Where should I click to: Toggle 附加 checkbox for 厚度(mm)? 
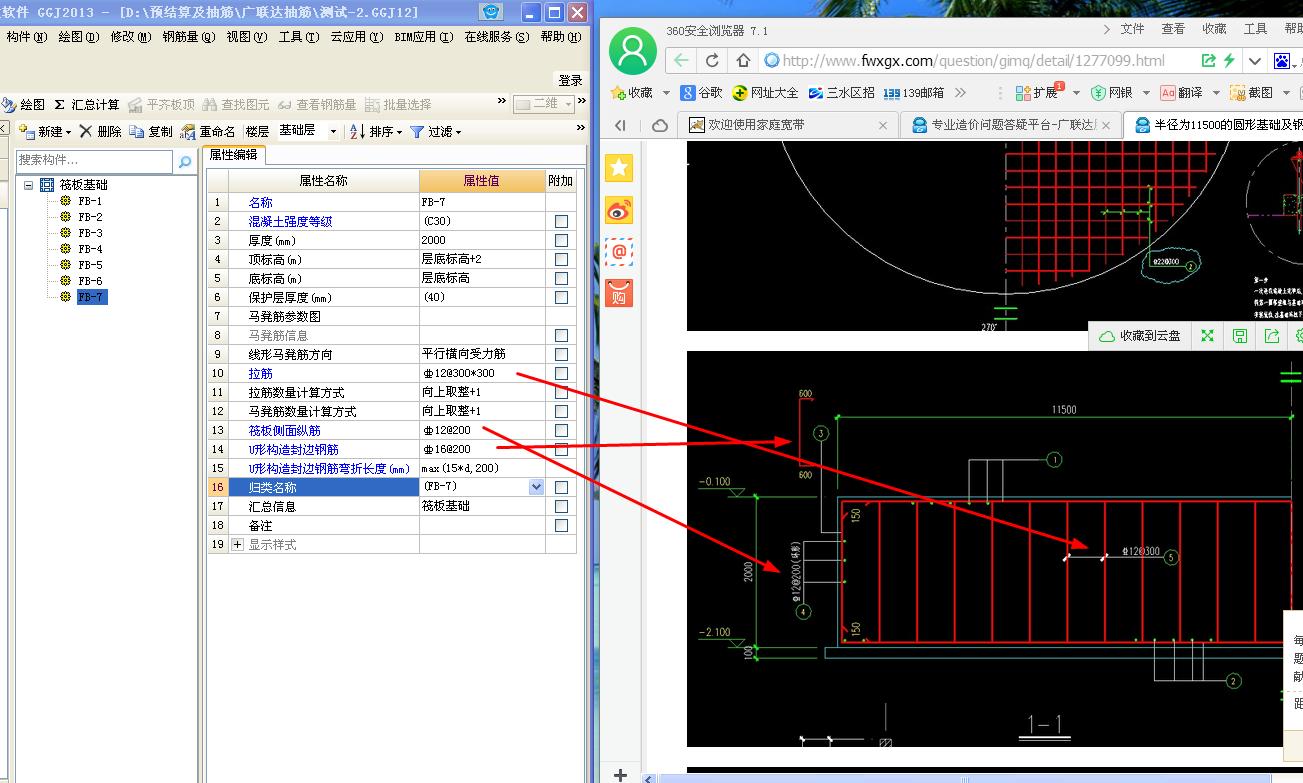coord(561,241)
